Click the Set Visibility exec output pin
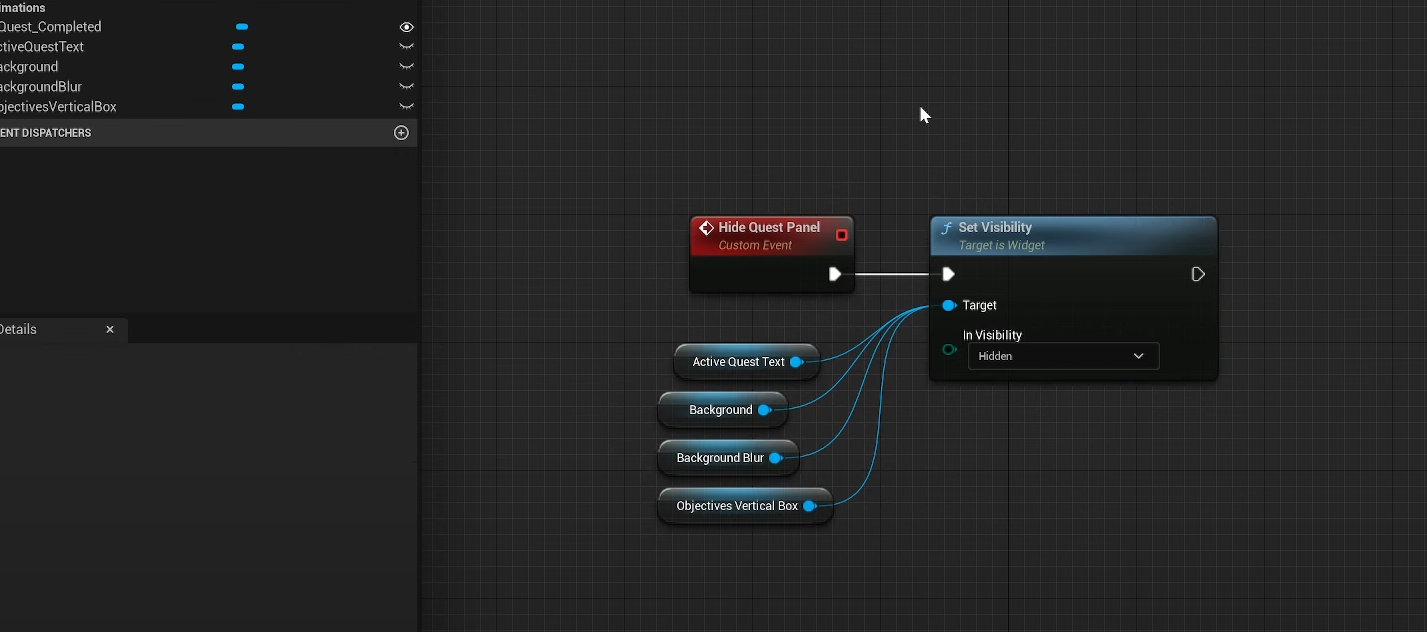Viewport: 1427px width, 632px height. pyautogui.click(x=1198, y=274)
